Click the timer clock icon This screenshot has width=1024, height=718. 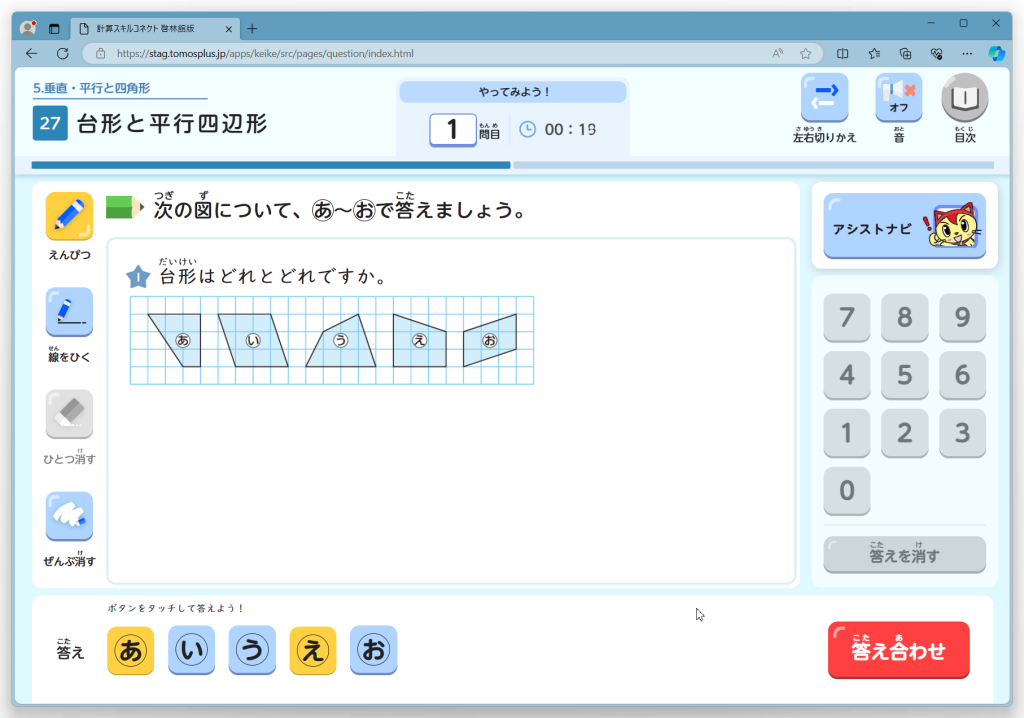[x=527, y=129]
